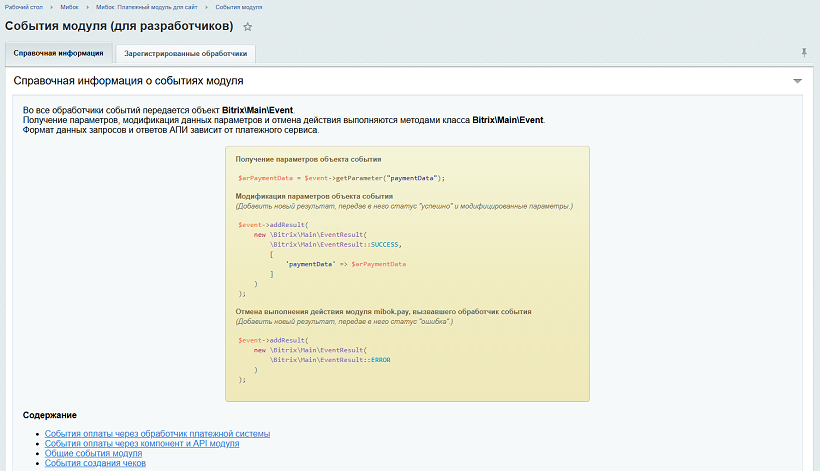
Task: Open События оплаты через обработчик платежной системы
Action: click(157, 434)
